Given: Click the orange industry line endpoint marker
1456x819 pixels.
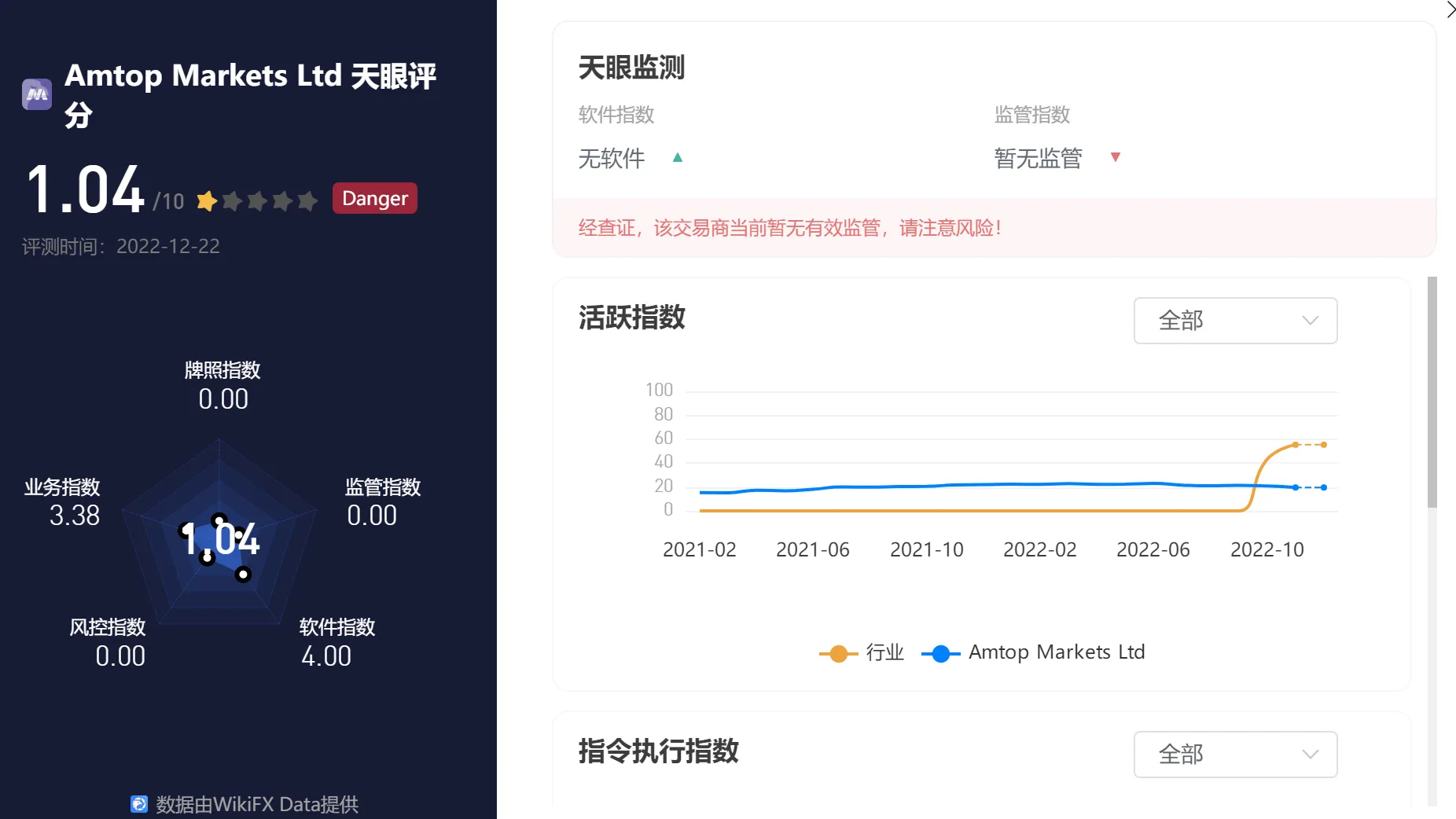Looking at the screenshot, I should (x=1324, y=445).
